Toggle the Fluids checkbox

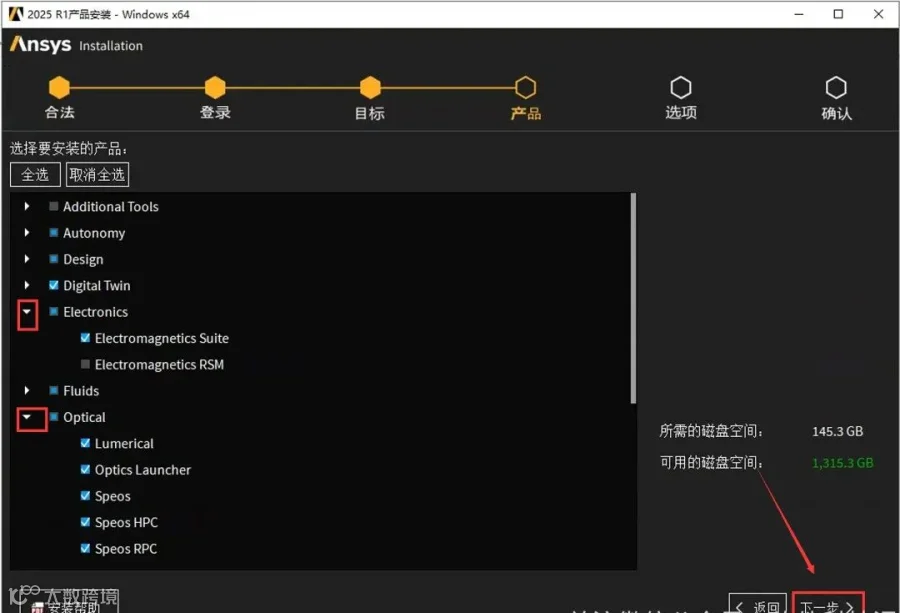53,391
